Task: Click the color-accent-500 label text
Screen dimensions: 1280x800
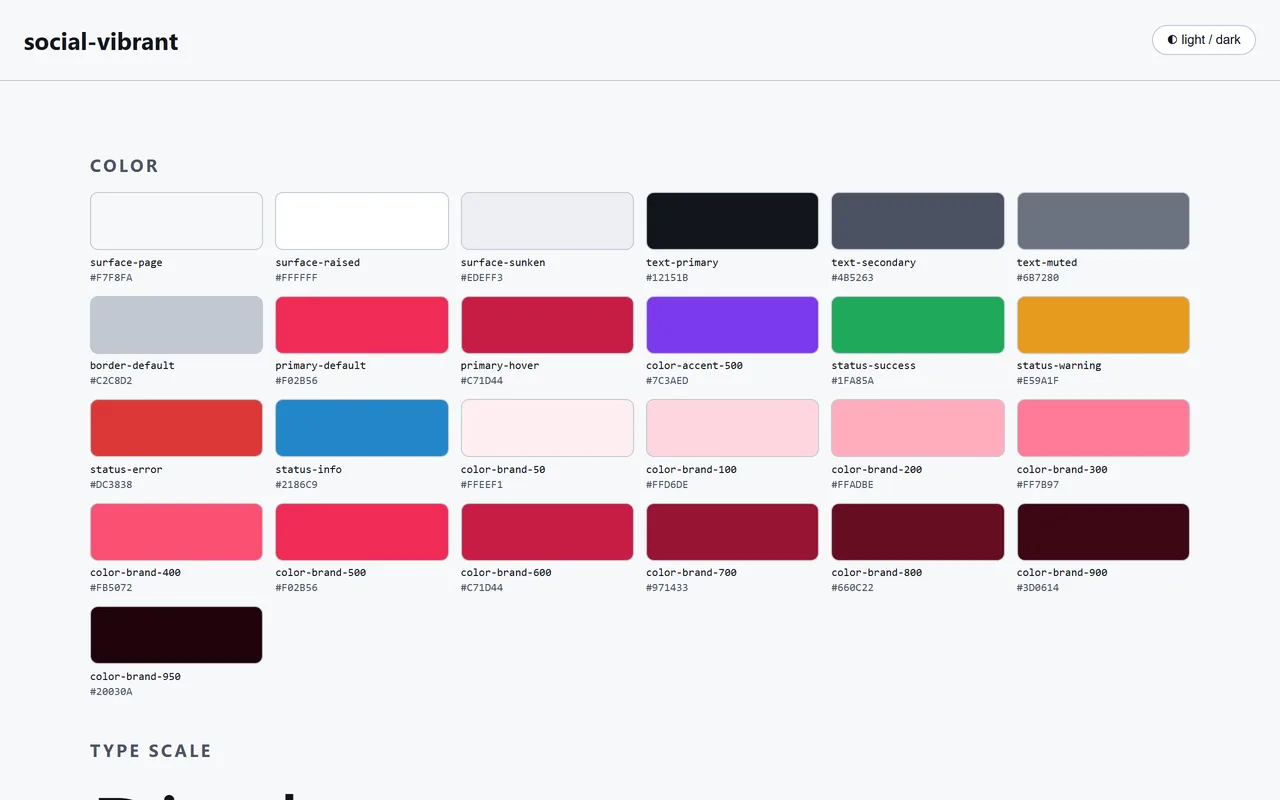Action: 695,366
